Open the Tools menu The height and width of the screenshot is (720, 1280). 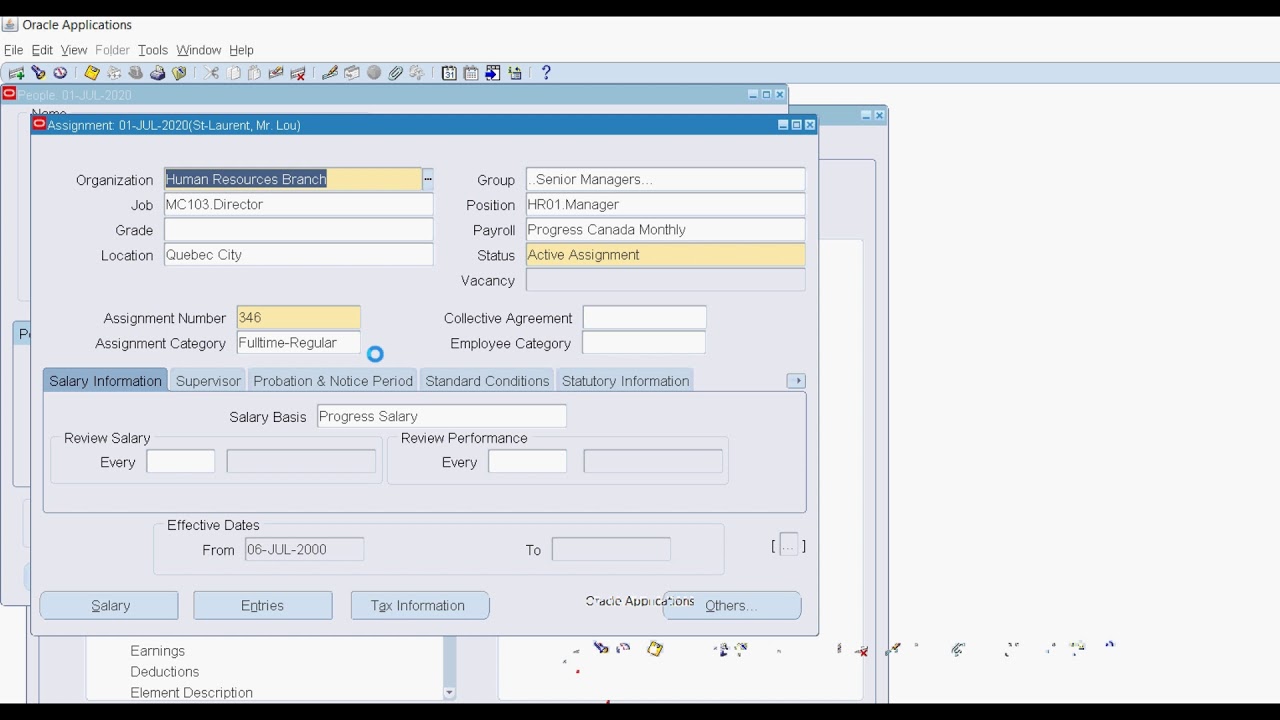click(153, 50)
